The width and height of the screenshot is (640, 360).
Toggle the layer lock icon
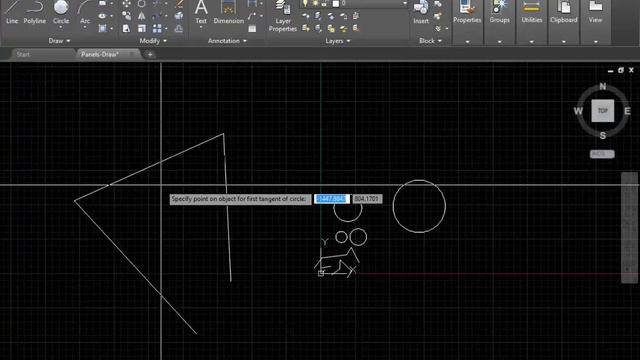tap(325, 3)
